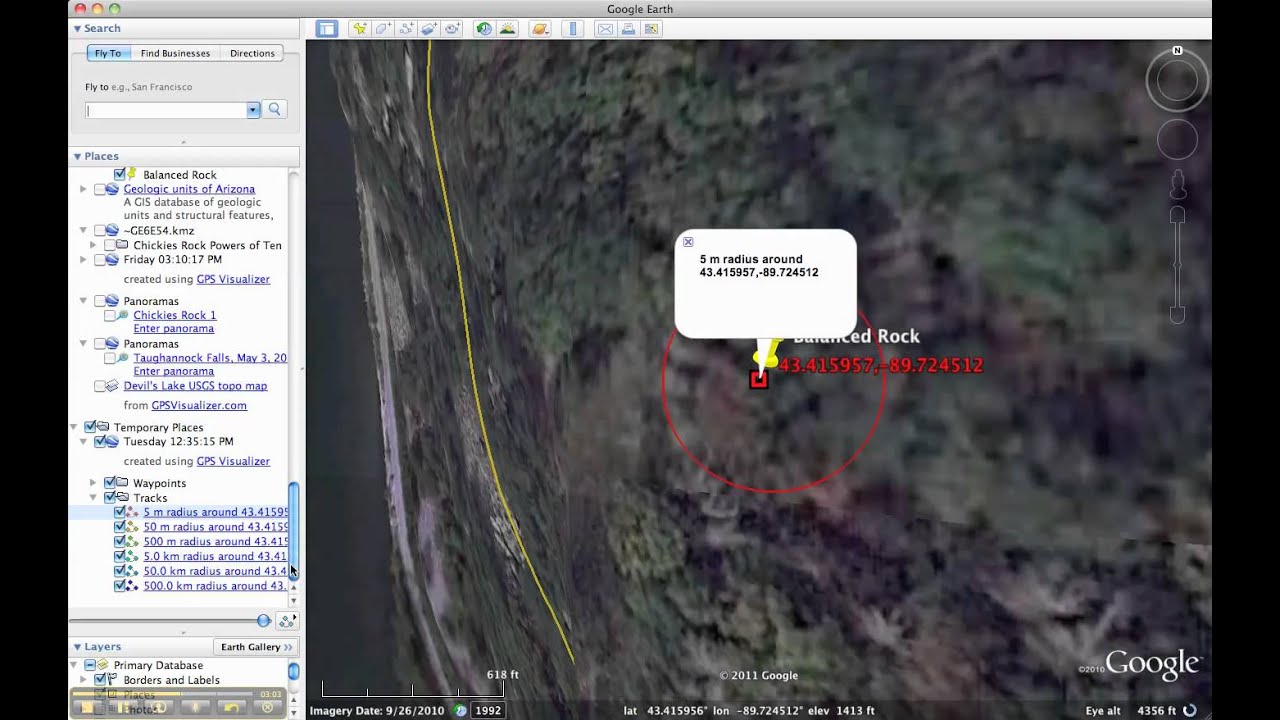Toggle the Borders and Labels layer checkbox
Screen dimensions: 1280x720
click(x=100, y=680)
